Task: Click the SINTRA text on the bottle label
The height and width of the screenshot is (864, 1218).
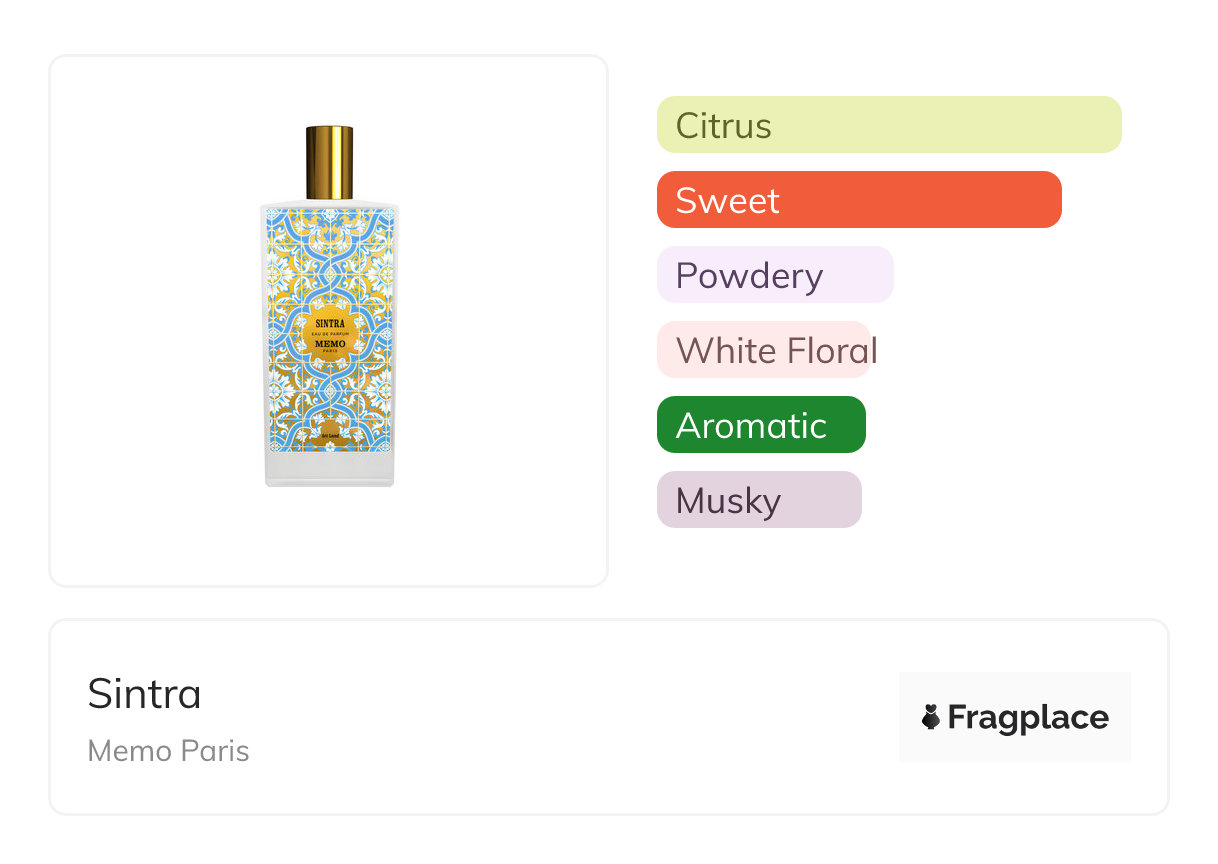Action: [329, 323]
